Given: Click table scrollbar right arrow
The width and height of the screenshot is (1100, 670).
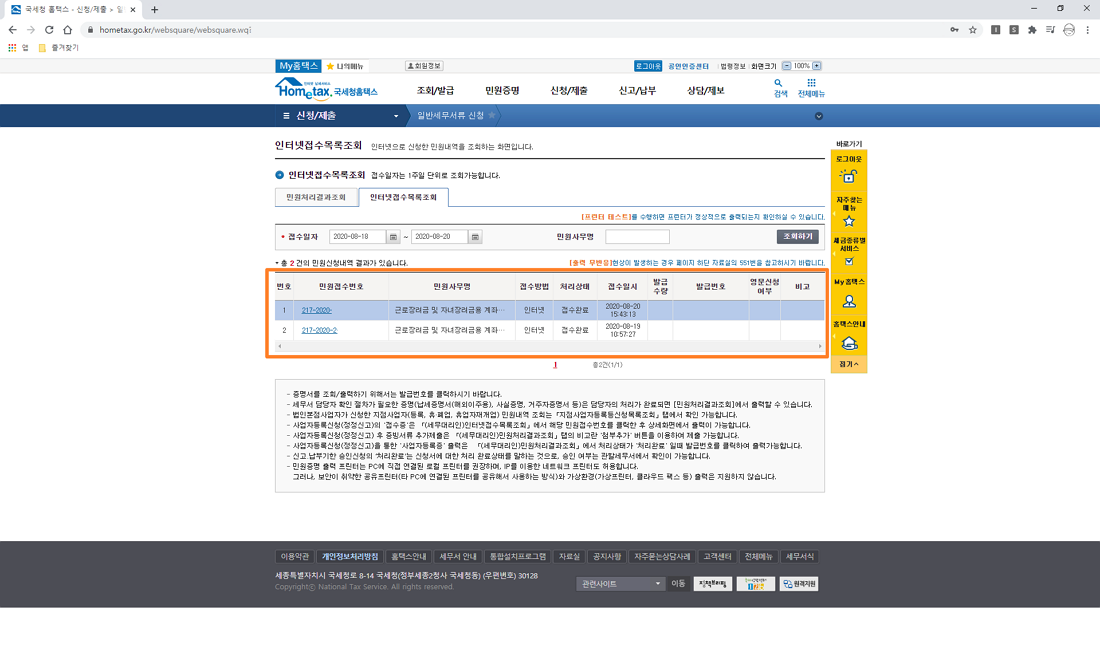Looking at the screenshot, I should tap(819, 346).
